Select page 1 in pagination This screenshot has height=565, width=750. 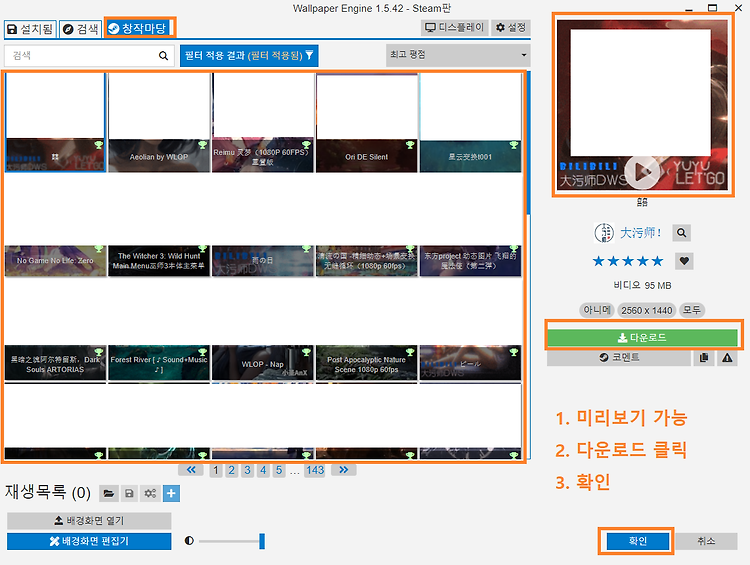216,470
